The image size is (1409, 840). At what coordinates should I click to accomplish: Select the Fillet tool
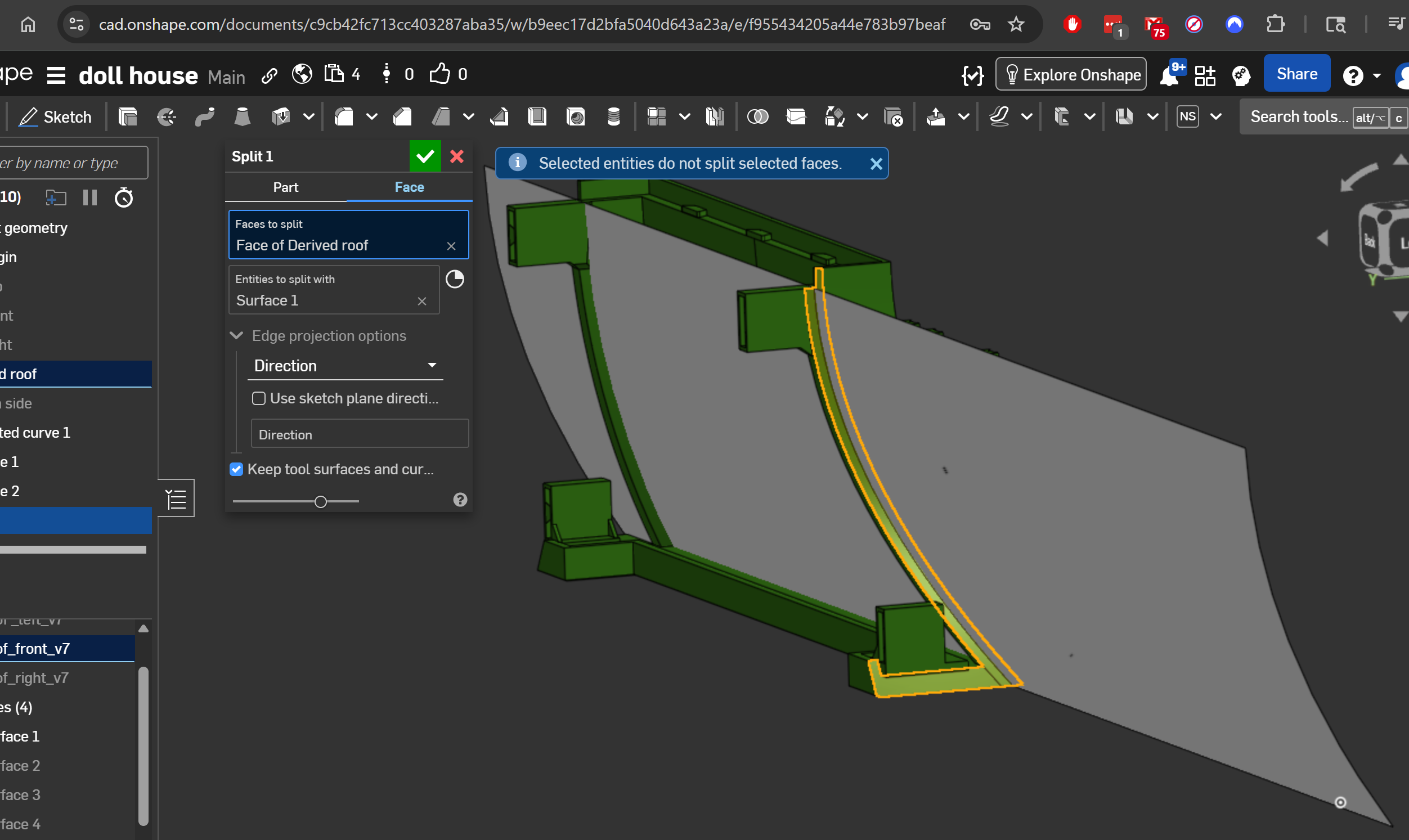tap(344, 117)
